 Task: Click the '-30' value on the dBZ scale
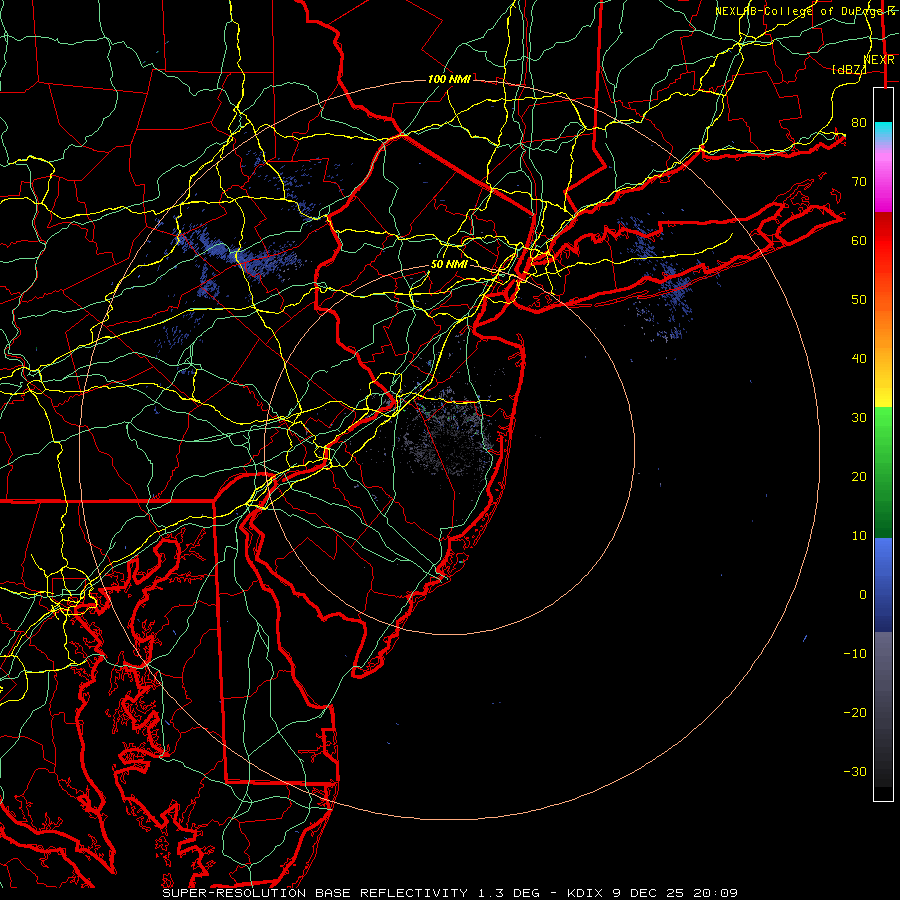[x=855, y=771]
